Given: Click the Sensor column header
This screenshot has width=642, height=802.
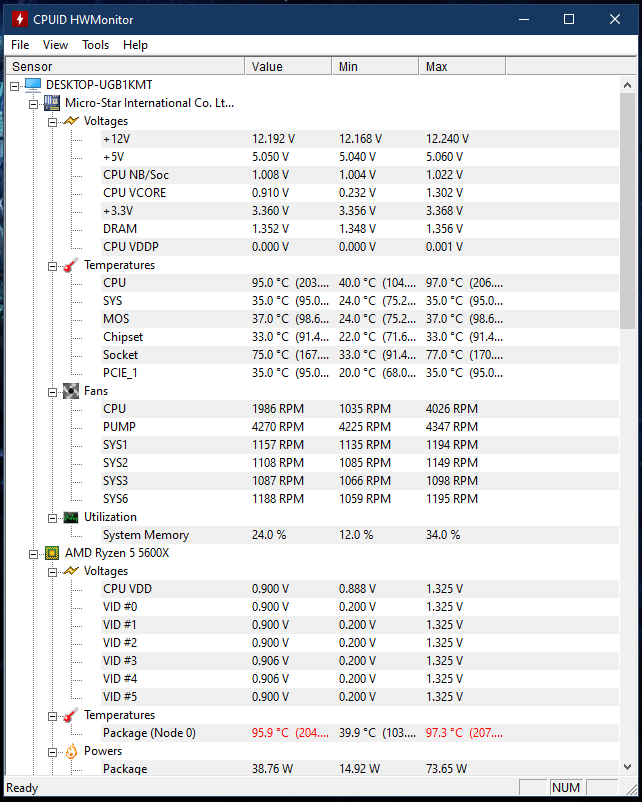Looking at the screenshot, I should coord(125,66).
